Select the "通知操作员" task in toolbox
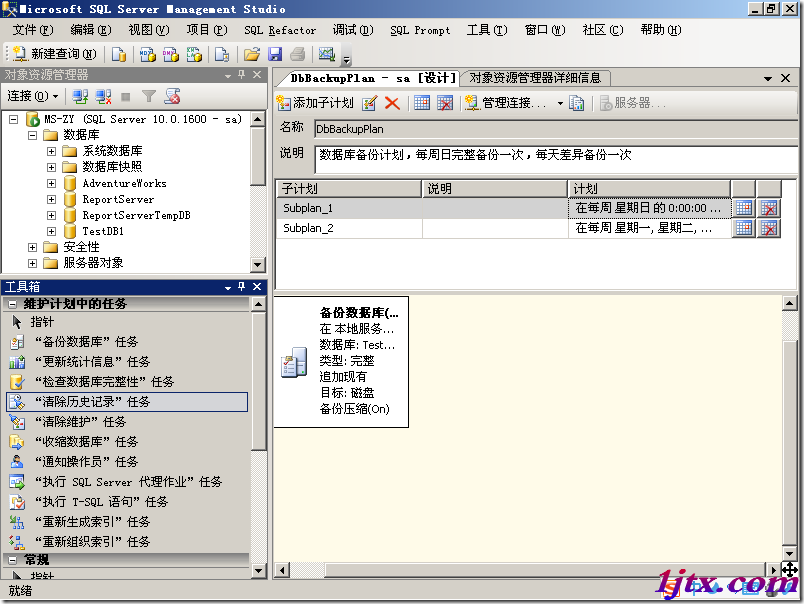 click(x=127, y=462)
